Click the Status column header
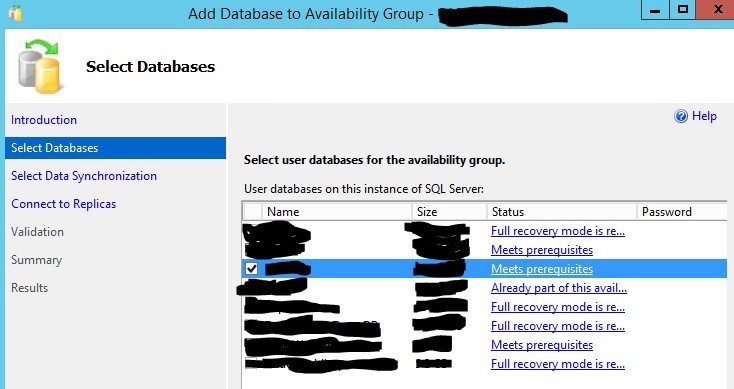 click(x=562, y=212)
